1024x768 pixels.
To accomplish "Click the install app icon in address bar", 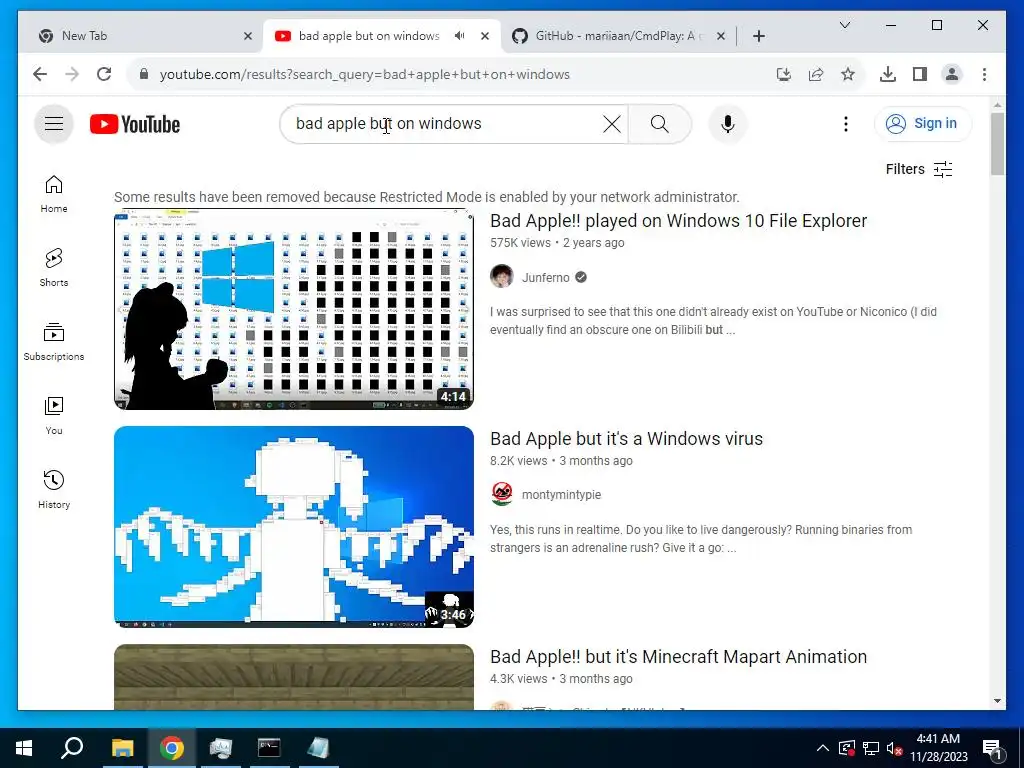I will coord(784,74).
